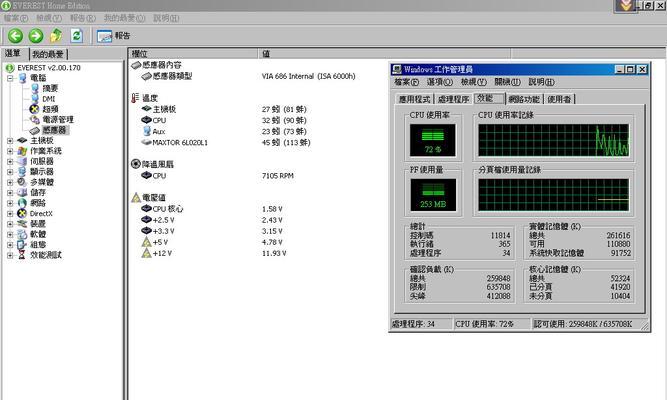667x400 pixels.
Task: Switch to 處理程序 processes tab
Action: [x=453, y=99]
